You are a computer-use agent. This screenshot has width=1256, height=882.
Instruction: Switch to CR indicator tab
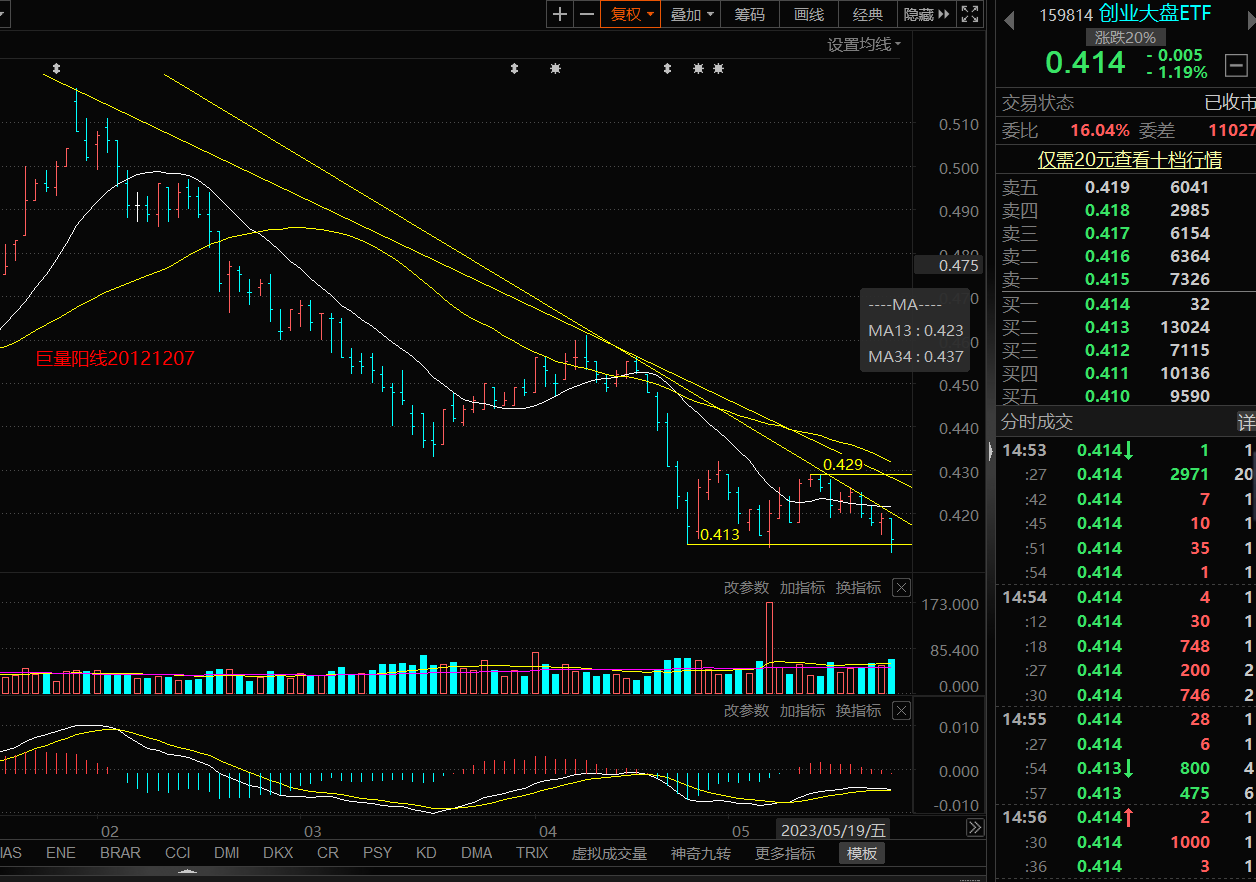[328, 853]
